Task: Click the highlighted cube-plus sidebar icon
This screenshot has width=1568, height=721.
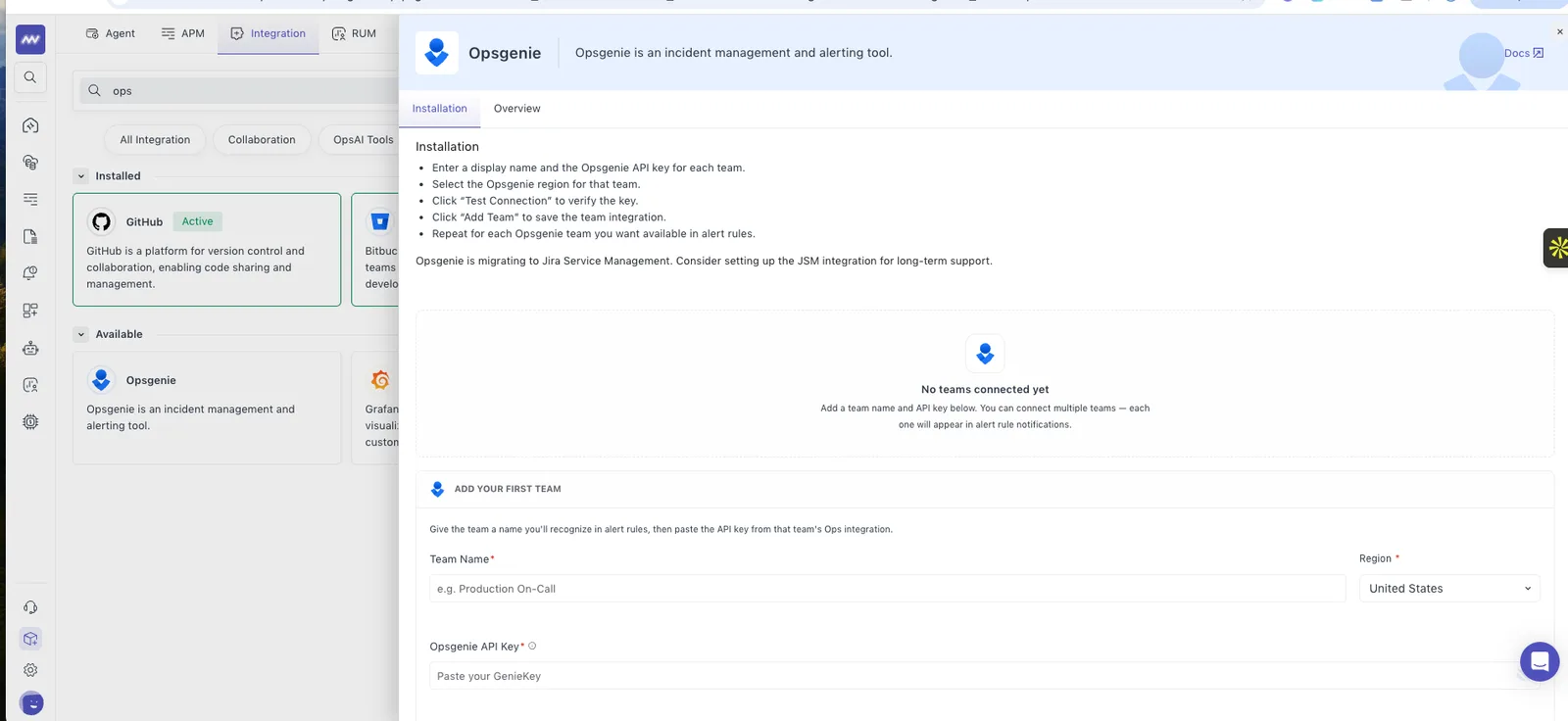Action: tap(30, 639)
